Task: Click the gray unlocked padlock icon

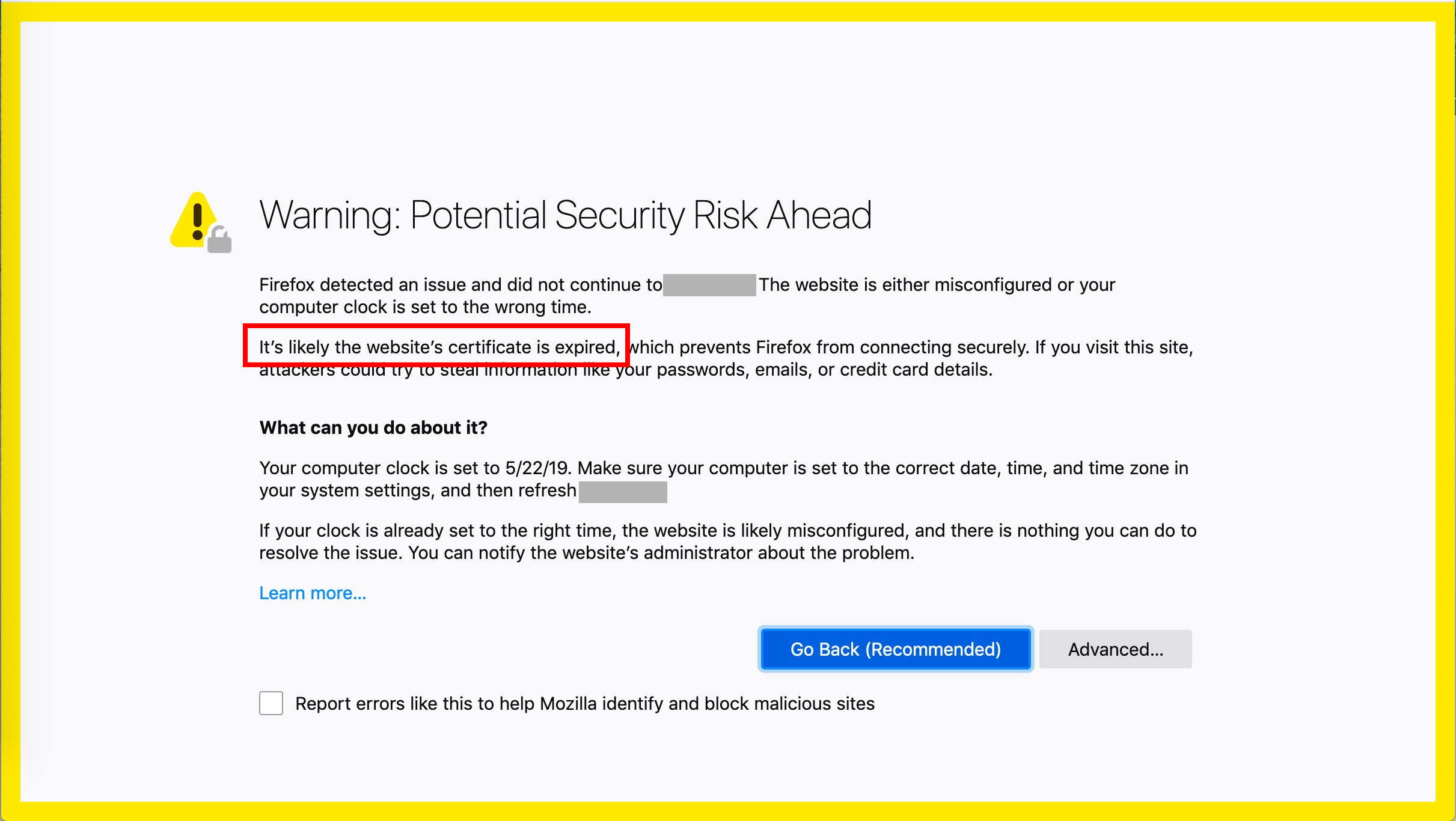Action: click(220, 239)
